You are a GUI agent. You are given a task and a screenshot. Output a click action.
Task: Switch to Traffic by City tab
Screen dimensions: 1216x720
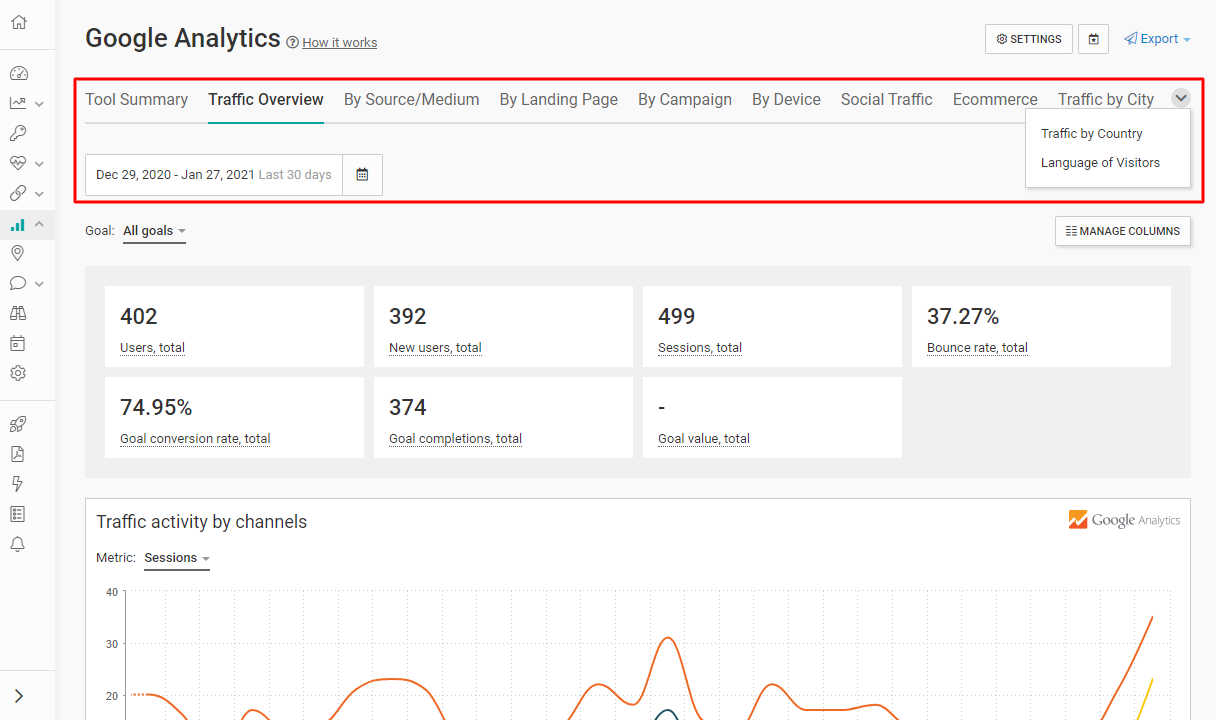(1106, 100)
